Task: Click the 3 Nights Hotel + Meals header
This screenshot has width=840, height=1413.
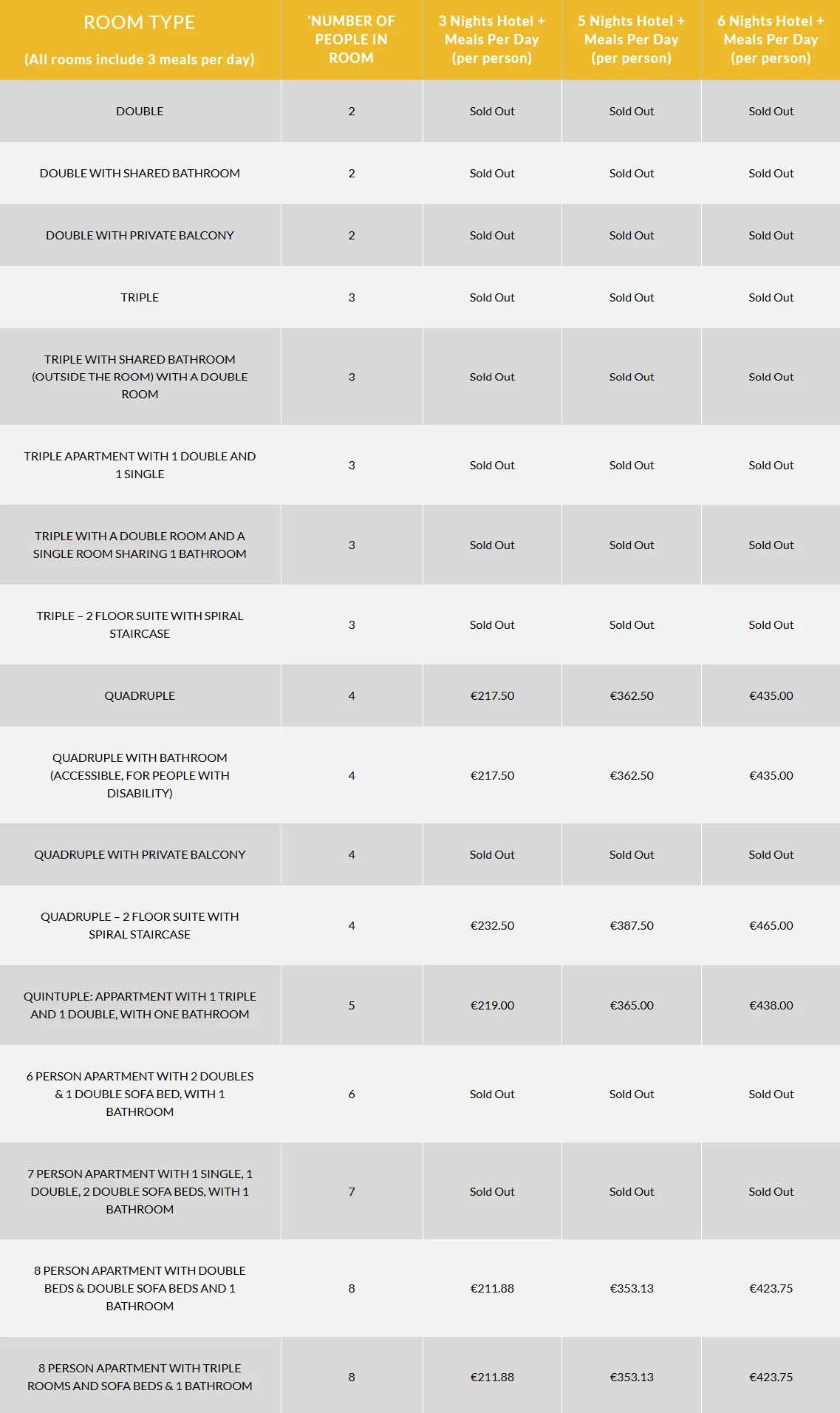Action: click(492, 40)
